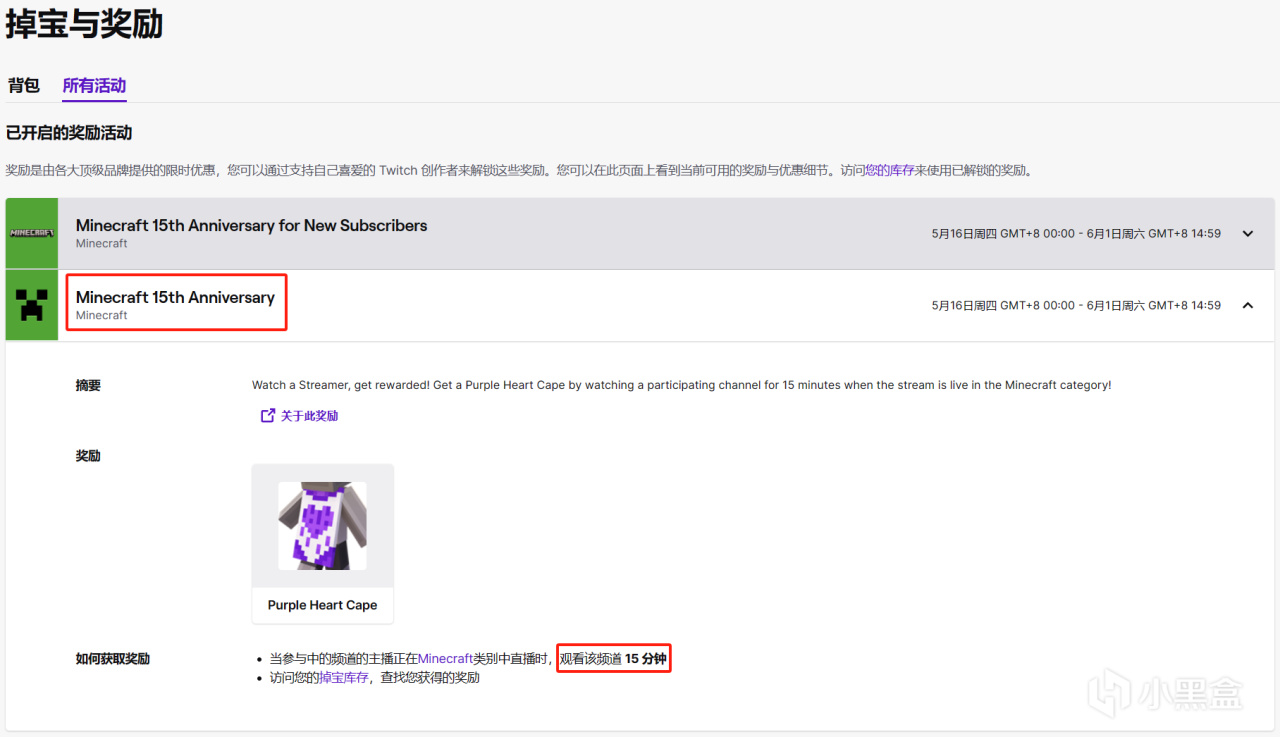The width and height of the screenshot is (1280, 737).
Task: Click the Minecraft 15th Anniversary date range
Action: click(x=1076, y=305)
